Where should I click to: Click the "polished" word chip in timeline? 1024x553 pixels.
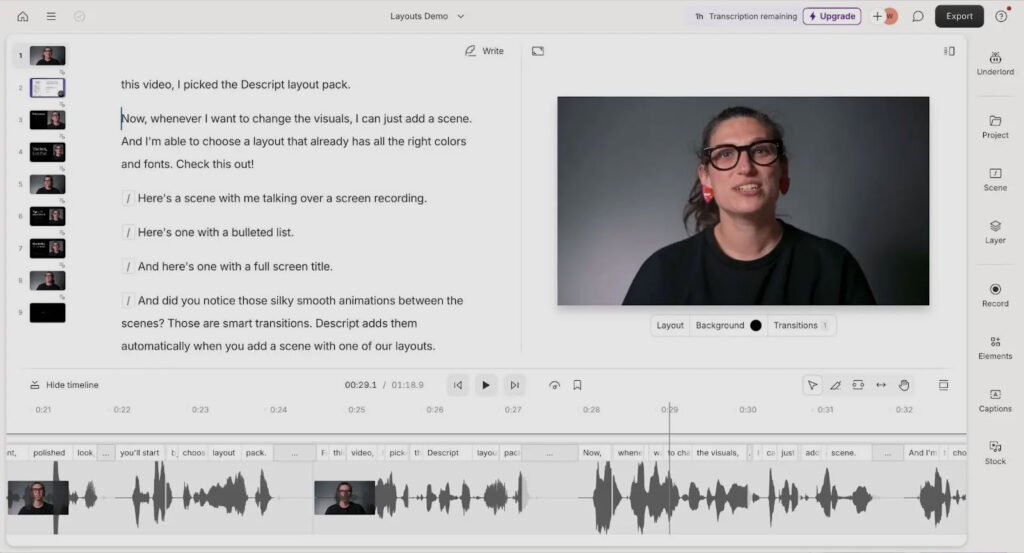pyautogui.click(x=49, y=452)
